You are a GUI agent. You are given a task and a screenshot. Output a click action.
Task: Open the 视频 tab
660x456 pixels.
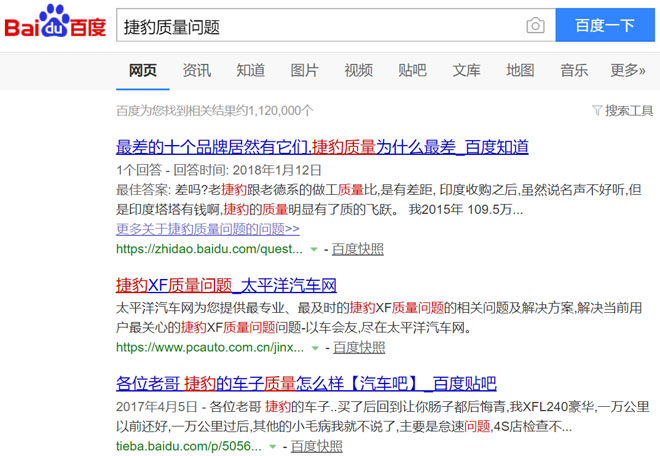pos(358,70)
